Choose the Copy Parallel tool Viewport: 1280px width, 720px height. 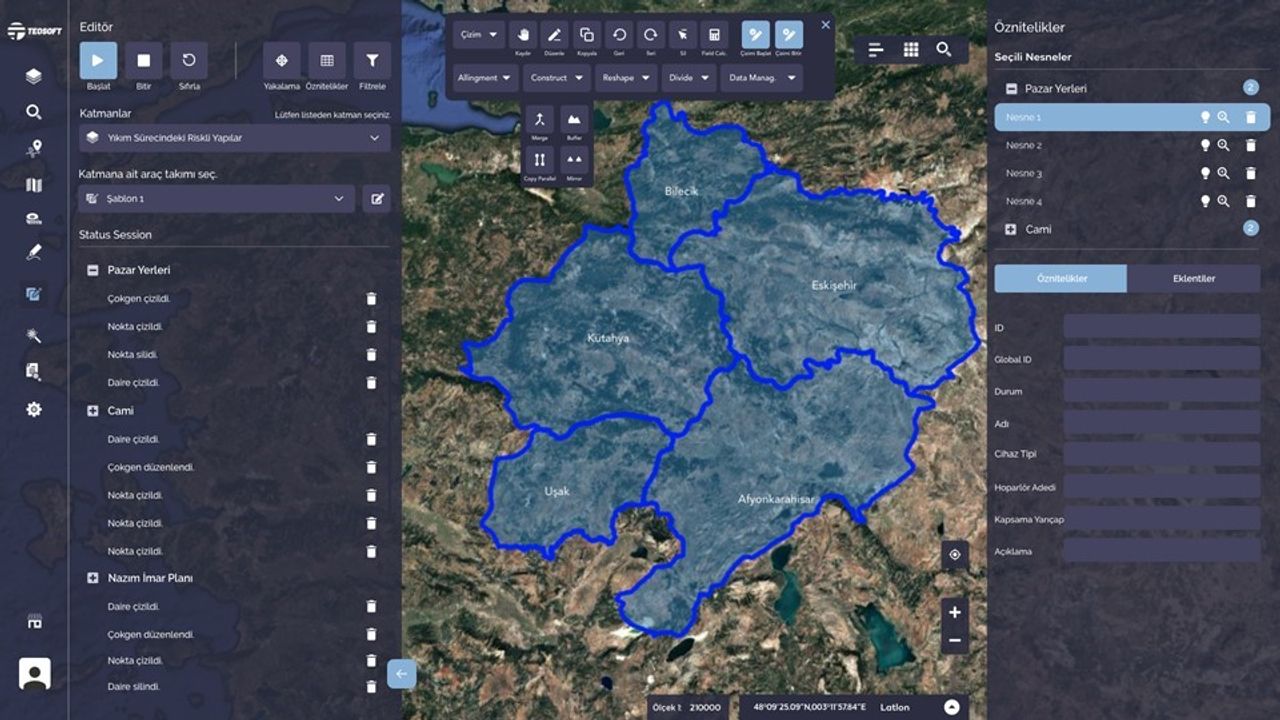(539, 160)
